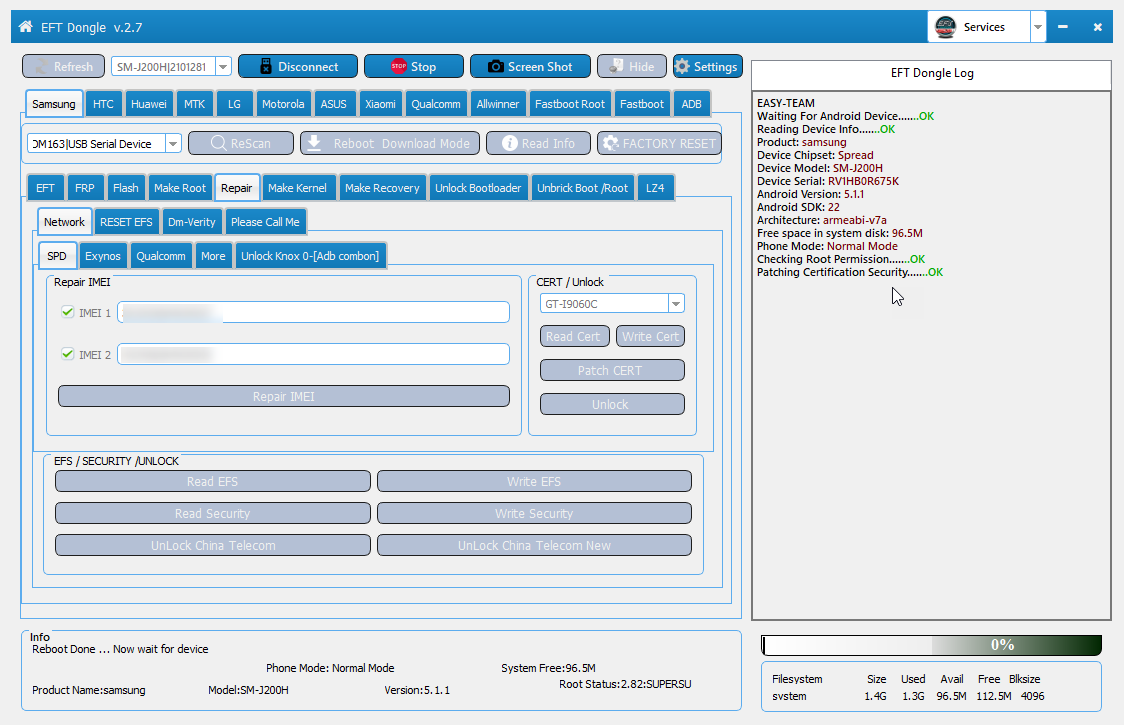
Task: Switch to the RESET EFS tab
Action: tap(126, 222)
